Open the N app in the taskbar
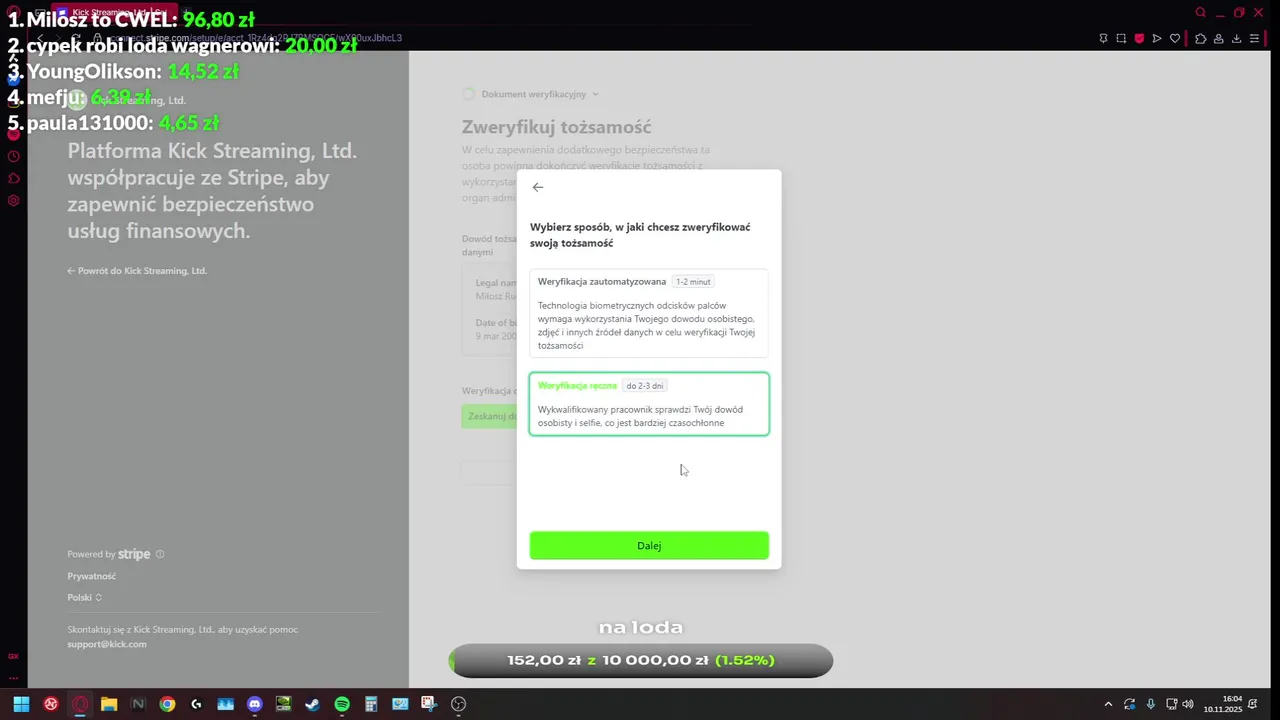Viewport: 1280px width, 720px height. (x=138, y=704)
